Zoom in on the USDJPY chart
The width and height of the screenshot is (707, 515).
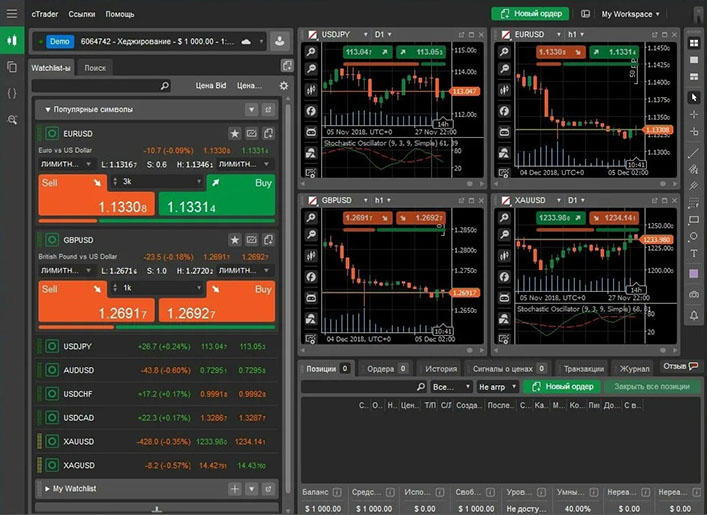click(311, 52)
